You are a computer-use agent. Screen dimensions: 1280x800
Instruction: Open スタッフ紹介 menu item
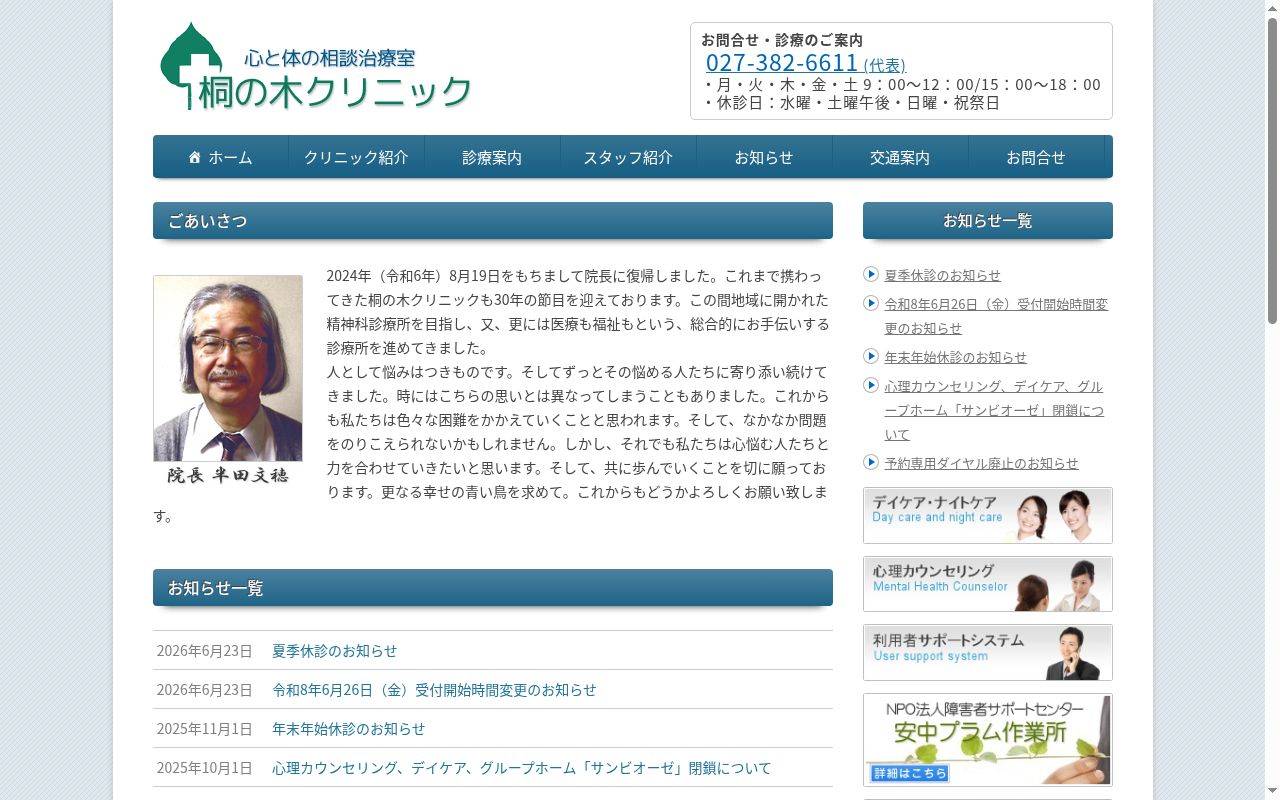click(628, 157)
